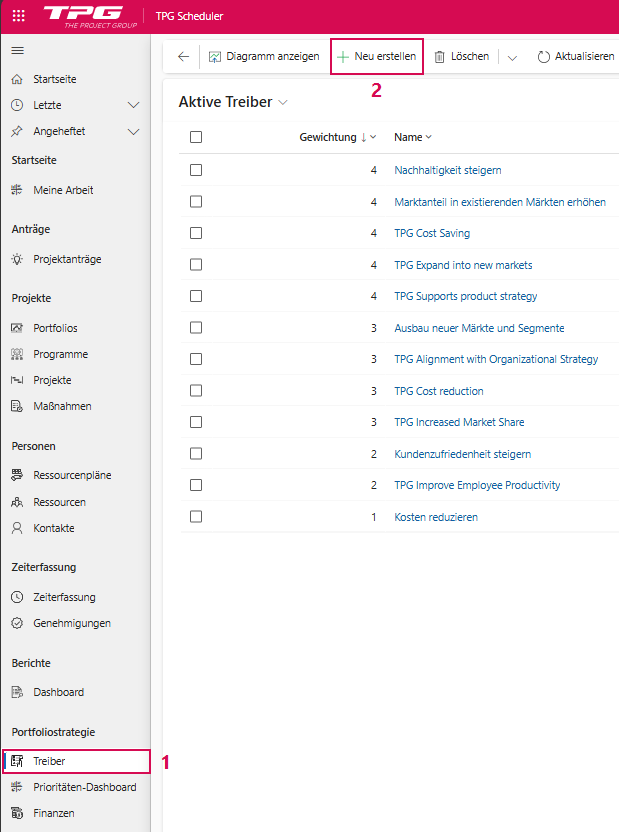Click the Löschen trash icon
The width and height of the screenshot is (619, 832).
(x=439, y=57)
